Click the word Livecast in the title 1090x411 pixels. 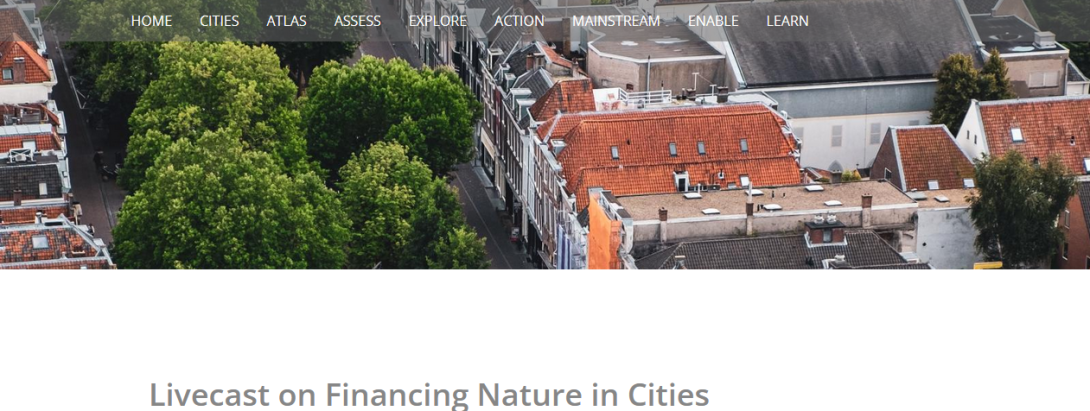(210, 395)
